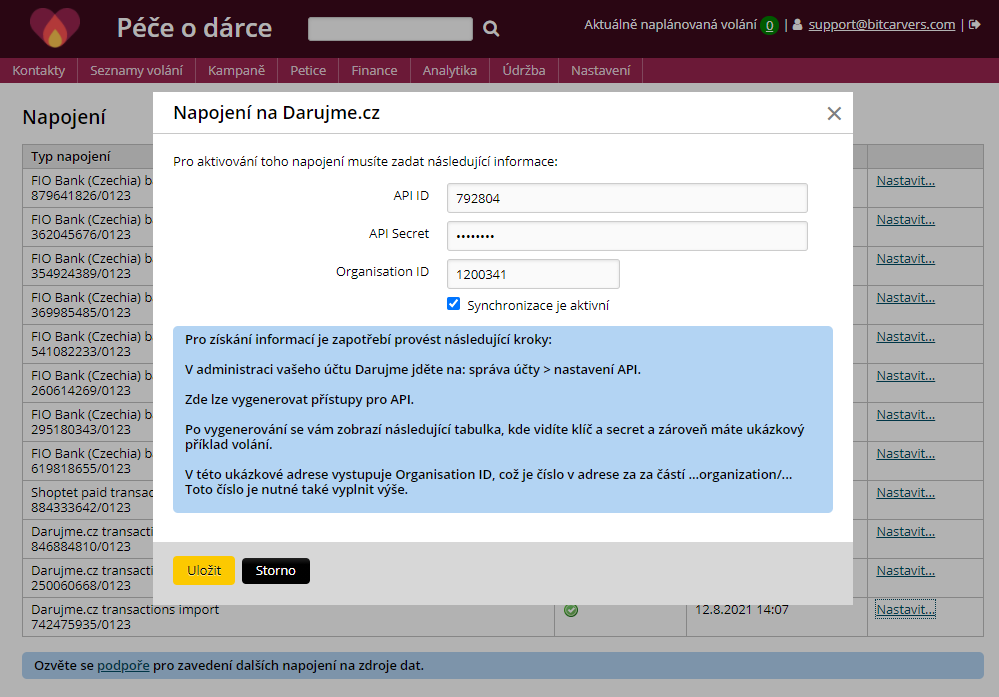
Task: Click the green status check icon
Action: click(571, 610)
